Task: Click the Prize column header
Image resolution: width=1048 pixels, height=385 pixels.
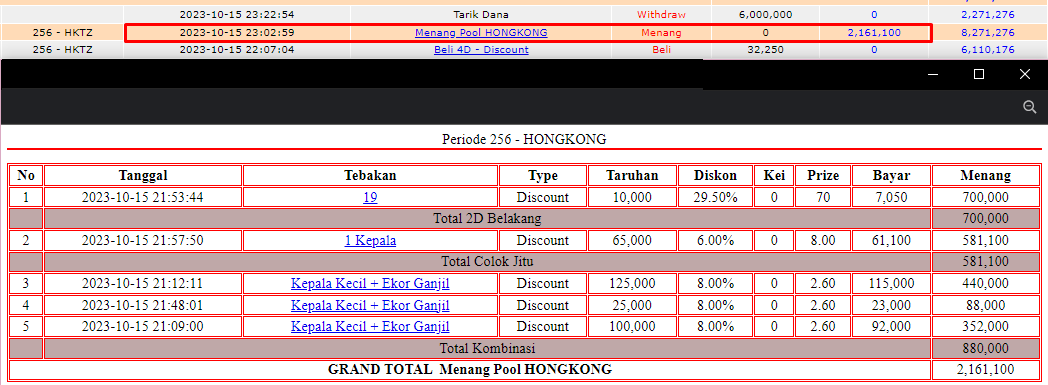Action: pos(823,176)
